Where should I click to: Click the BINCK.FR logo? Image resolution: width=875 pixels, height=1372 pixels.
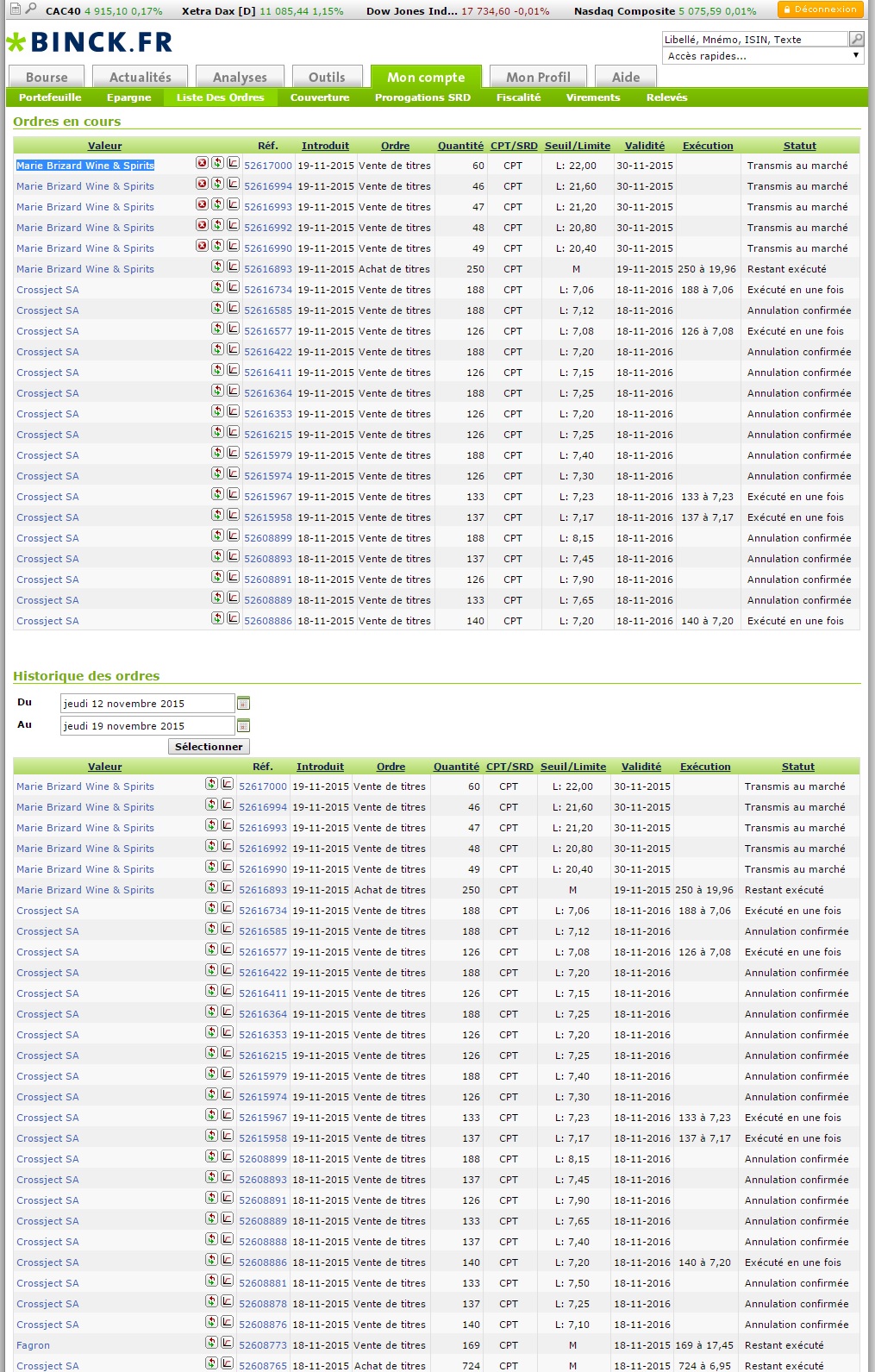click(90, 41)
